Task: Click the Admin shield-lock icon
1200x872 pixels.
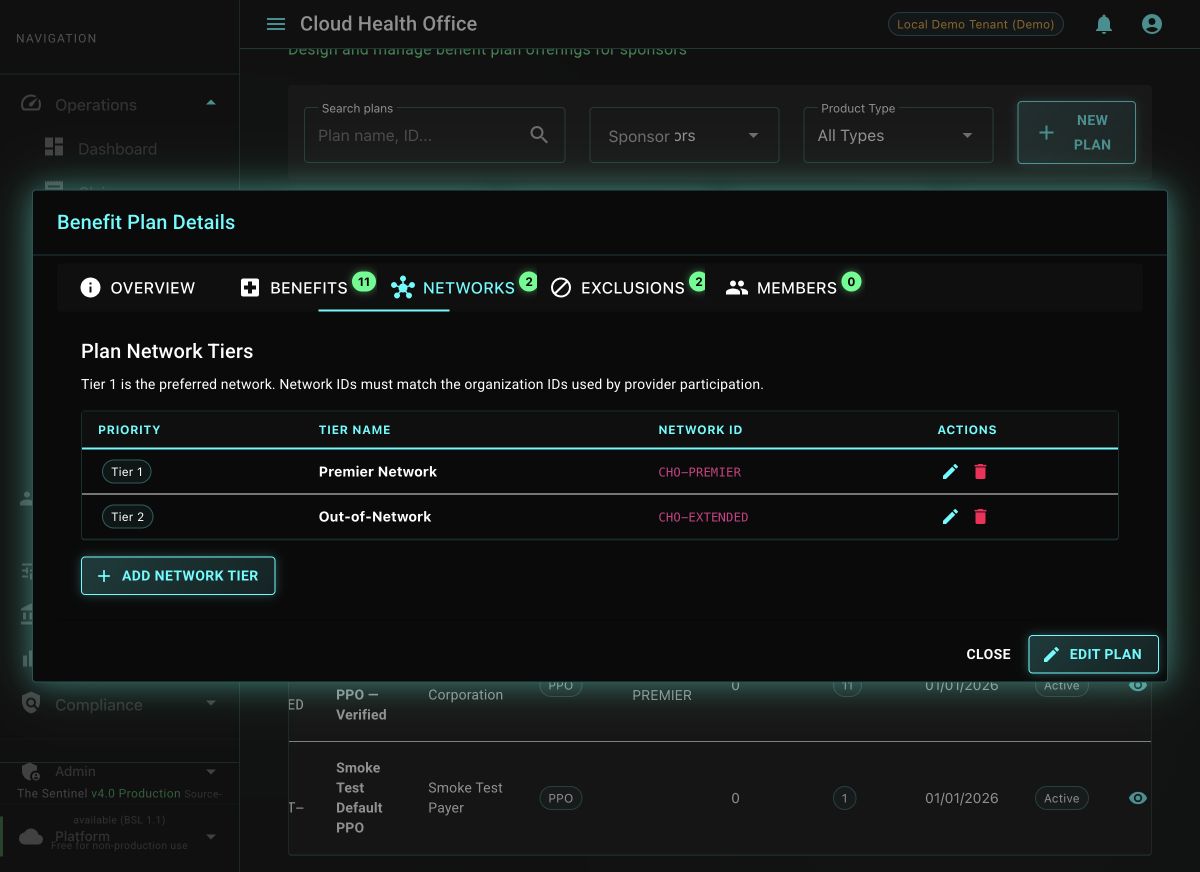Action: click(x=30, y=772)
